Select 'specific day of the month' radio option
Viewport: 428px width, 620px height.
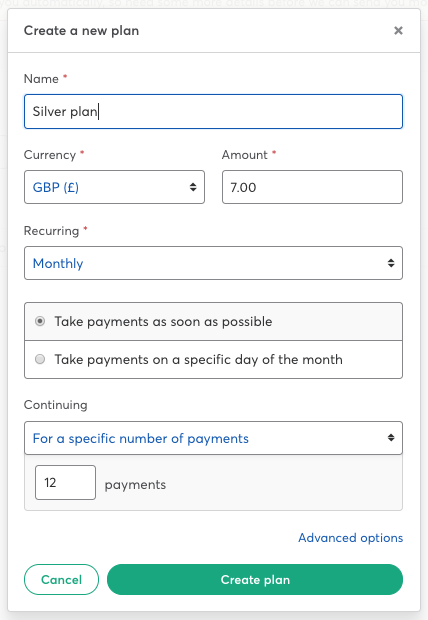click(x=40, y=359)
